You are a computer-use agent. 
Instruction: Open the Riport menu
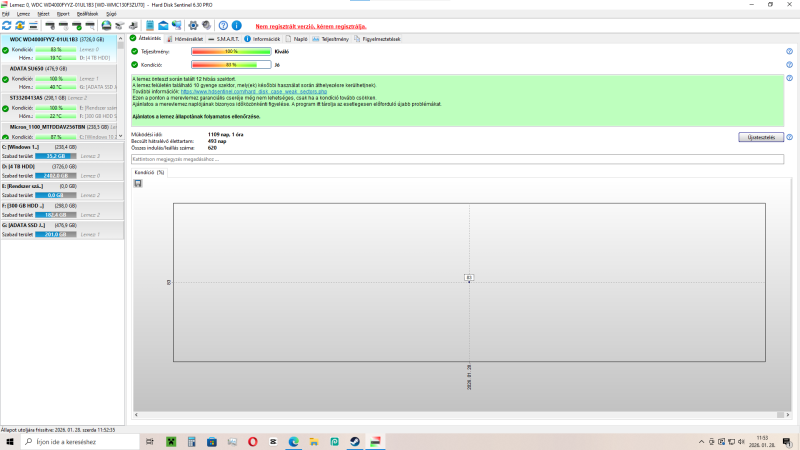[x=63, y=14]
